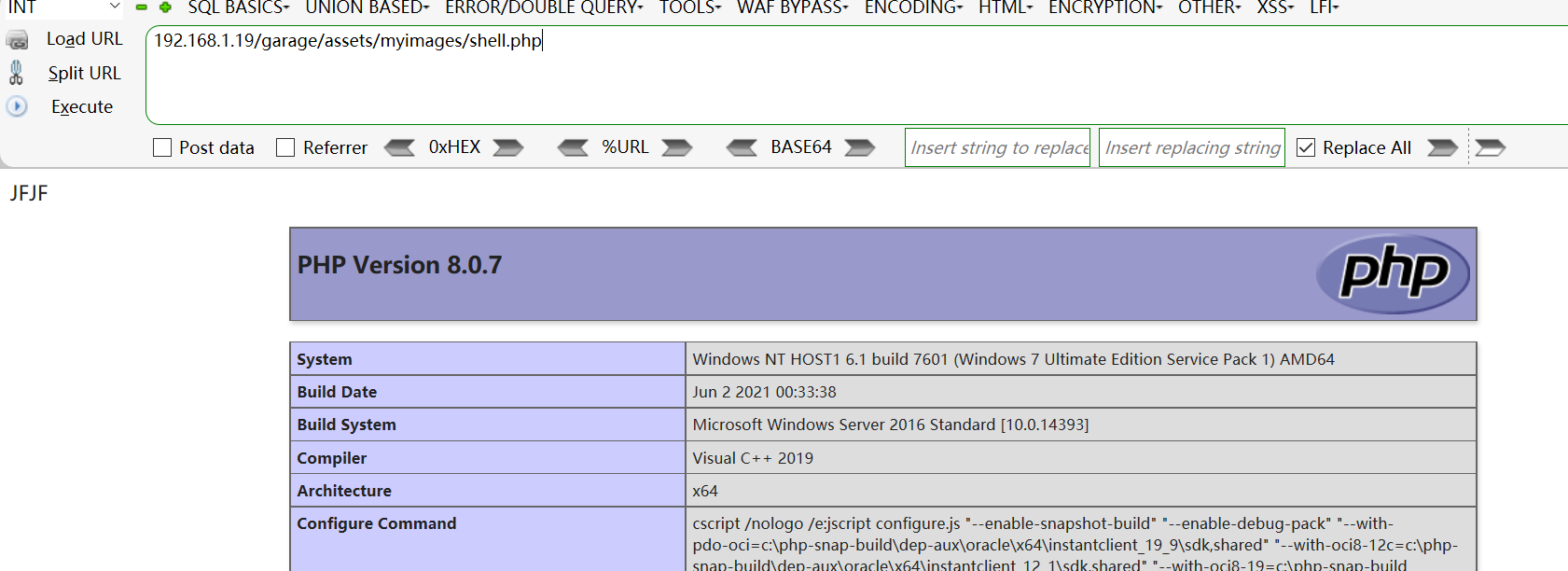The image size is (1568, 571).
Task: Focus the Insert string to replace field
Action: coord(997,147)
